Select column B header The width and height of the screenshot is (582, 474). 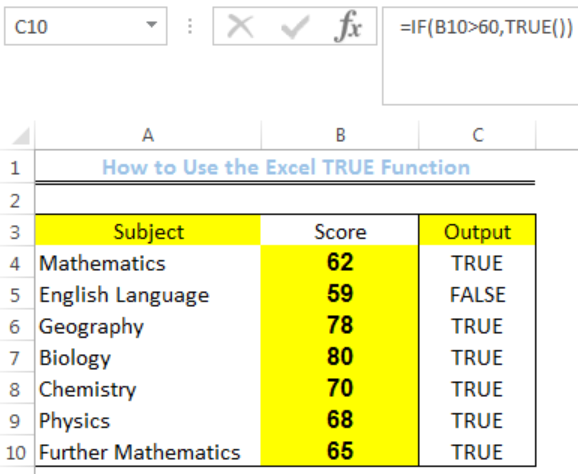click(340, 135)
